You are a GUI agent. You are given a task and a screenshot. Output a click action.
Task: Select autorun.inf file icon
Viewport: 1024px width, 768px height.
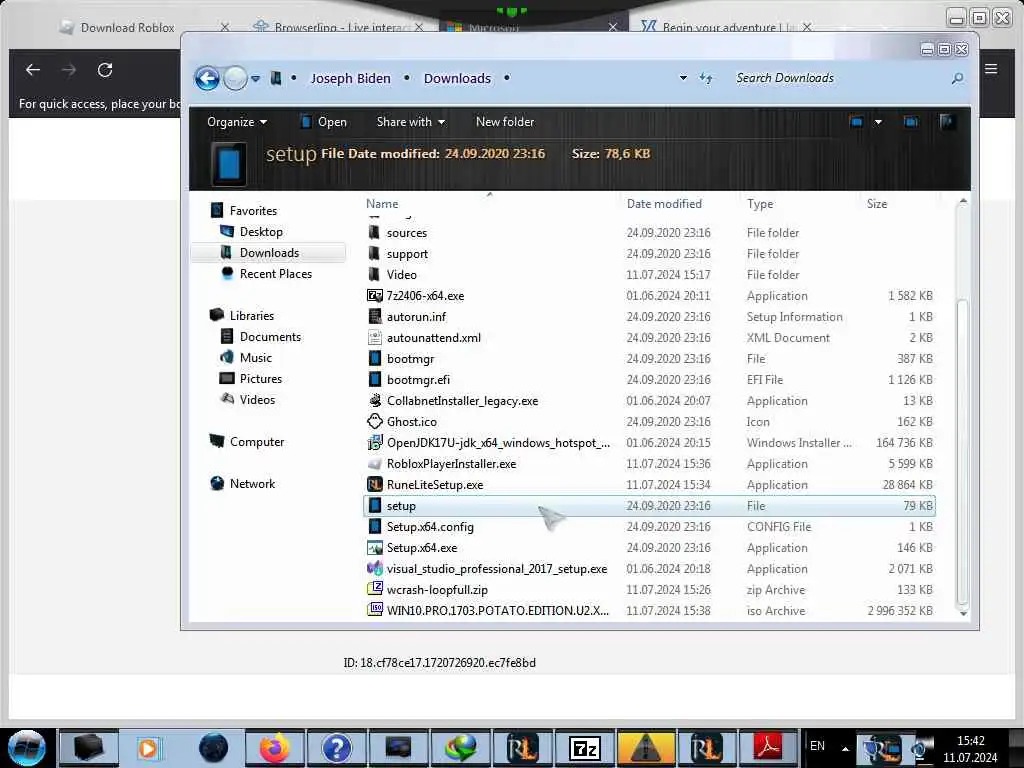(x=374, y=317)
